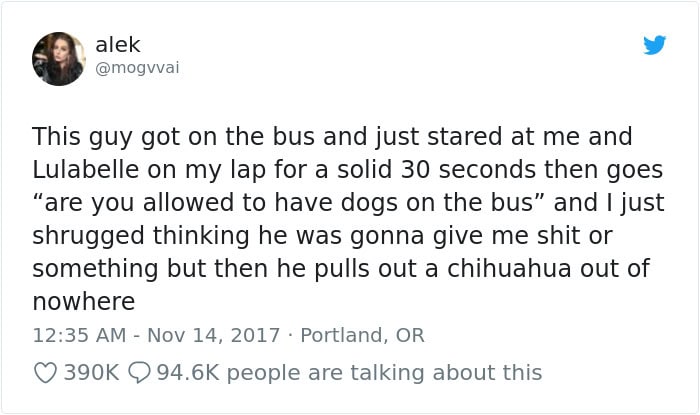Click the blue Twitter bird logo
Viewport: 700px width, 415px height.
(654, 45)
